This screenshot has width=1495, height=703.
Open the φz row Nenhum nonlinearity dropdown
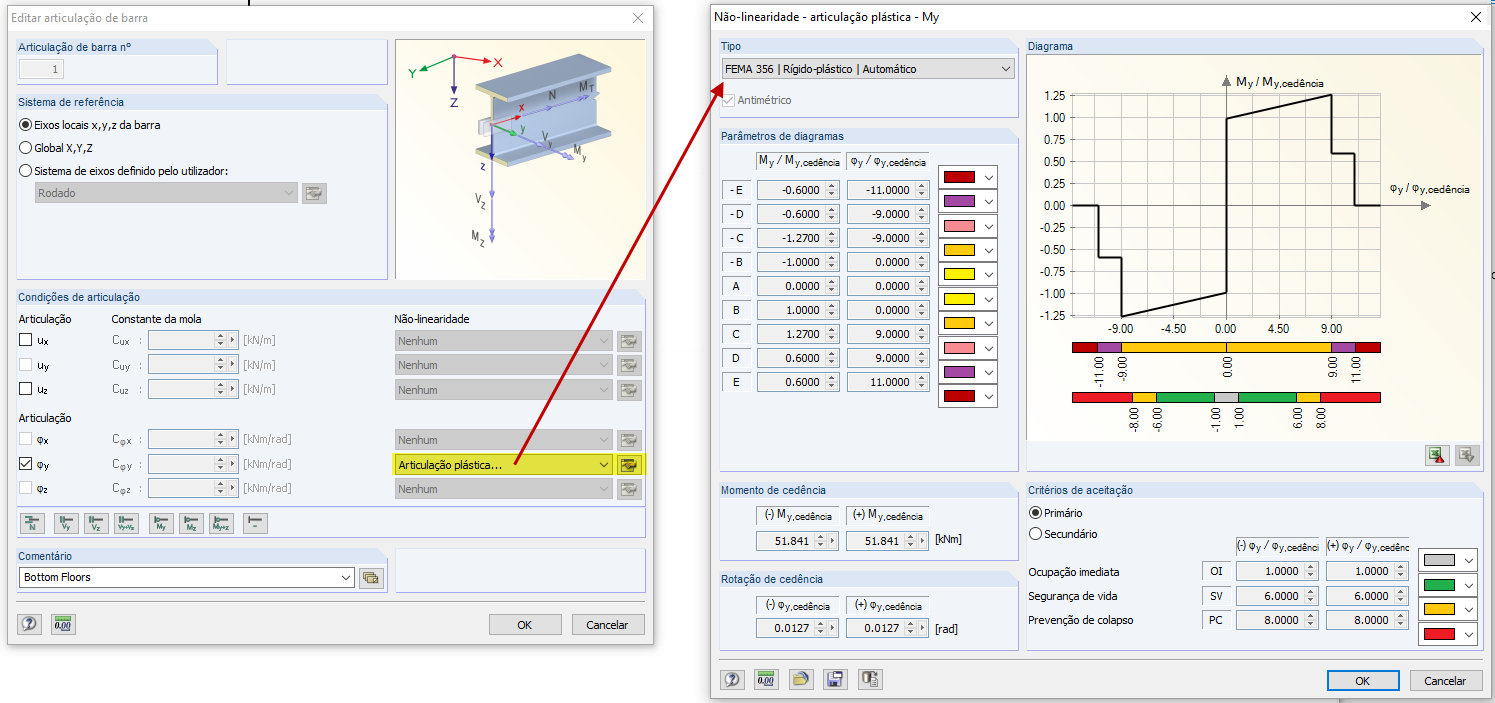tap(504, 489)
